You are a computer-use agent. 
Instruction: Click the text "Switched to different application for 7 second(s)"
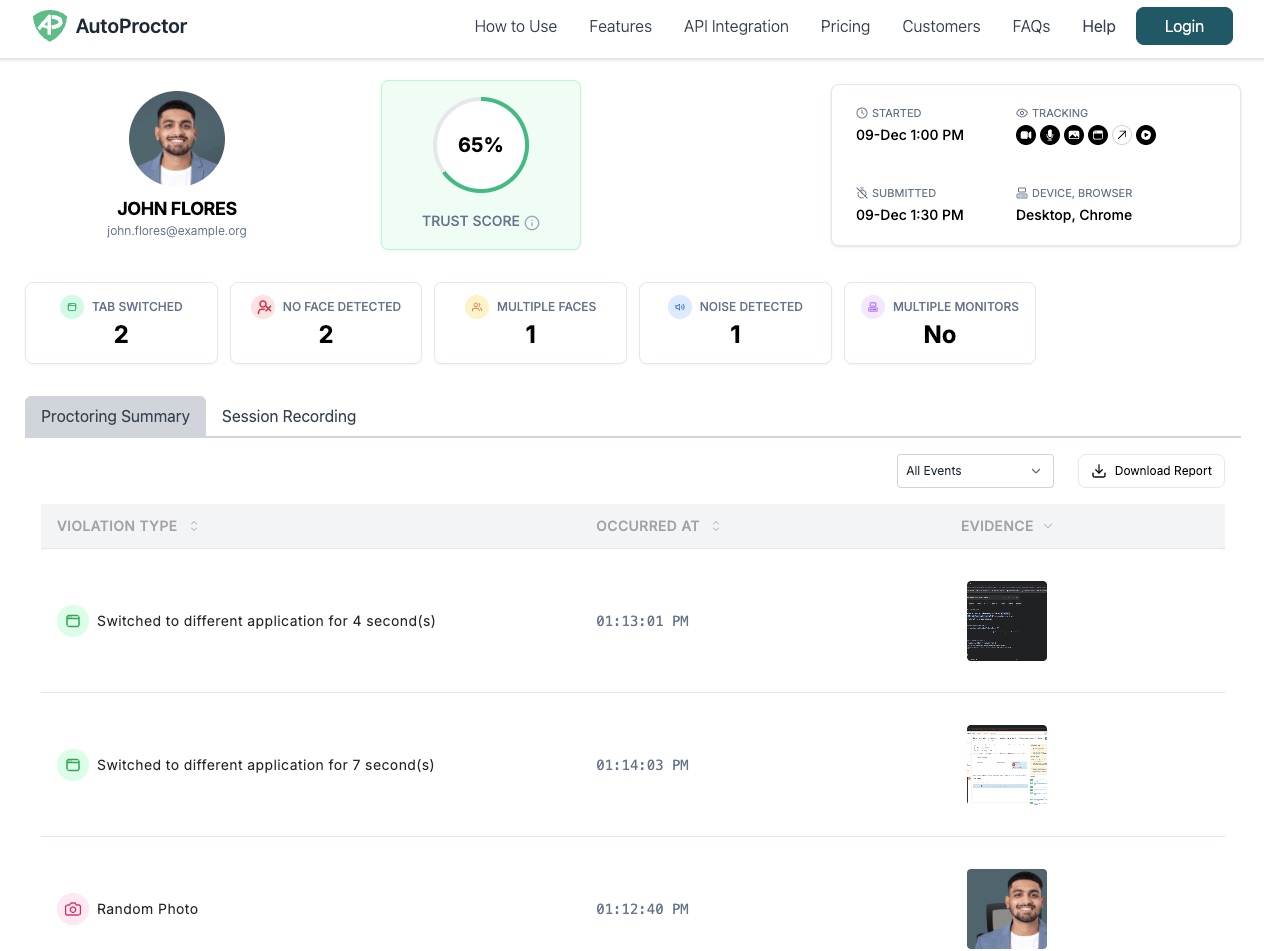coord(266,765)
